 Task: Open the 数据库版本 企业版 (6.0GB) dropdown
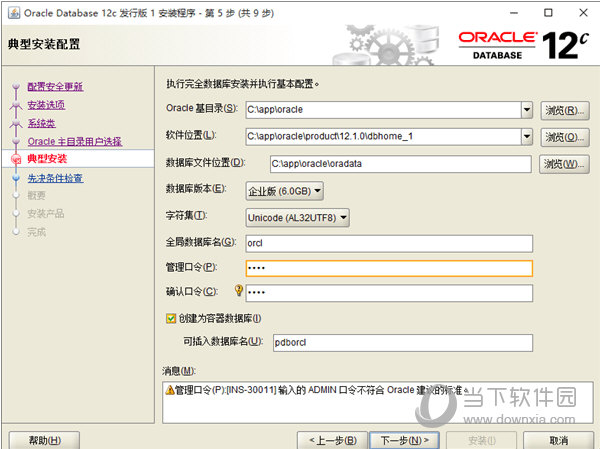[x=284, y=191]
